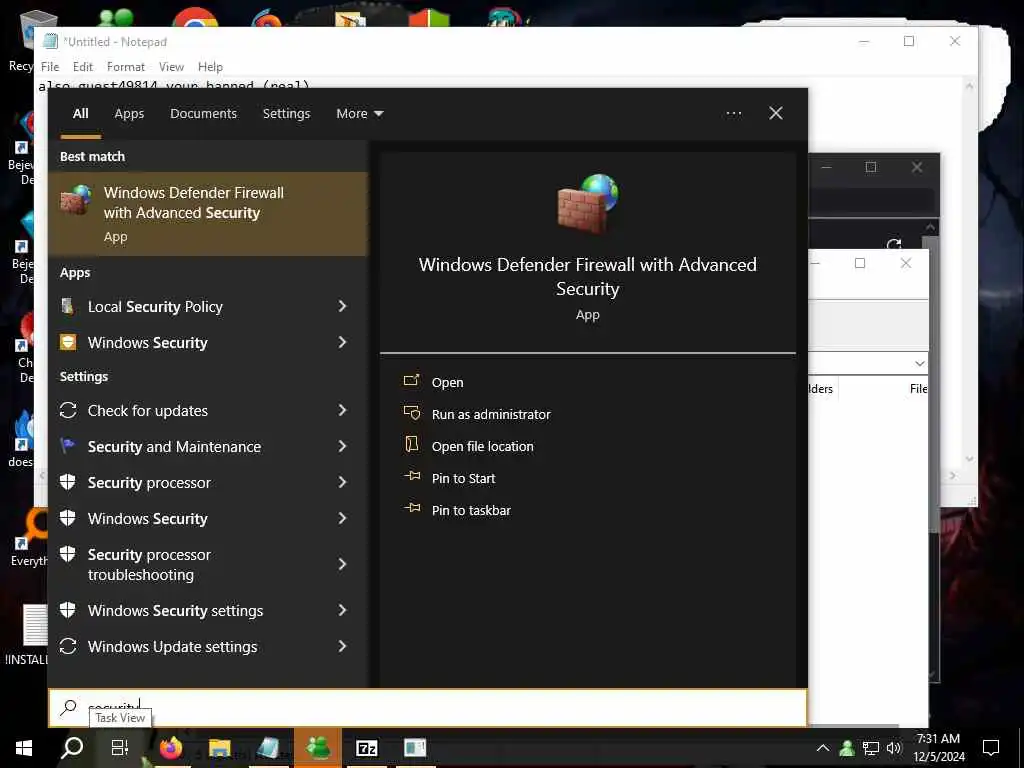Click the Security processor shield icon
1024x768 pixels.
tap(67, 482)
